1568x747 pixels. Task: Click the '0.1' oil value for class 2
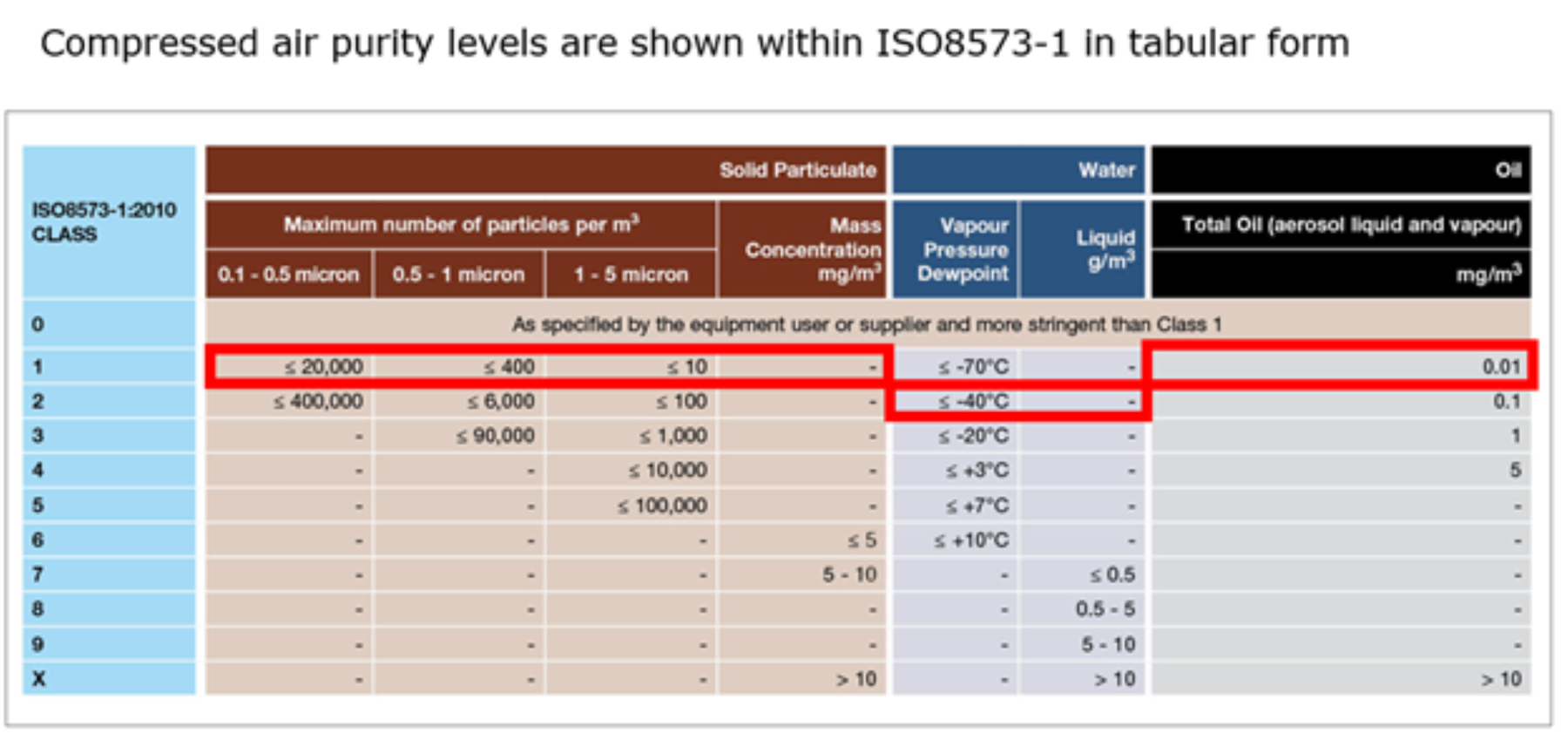tap(1507, 402)
